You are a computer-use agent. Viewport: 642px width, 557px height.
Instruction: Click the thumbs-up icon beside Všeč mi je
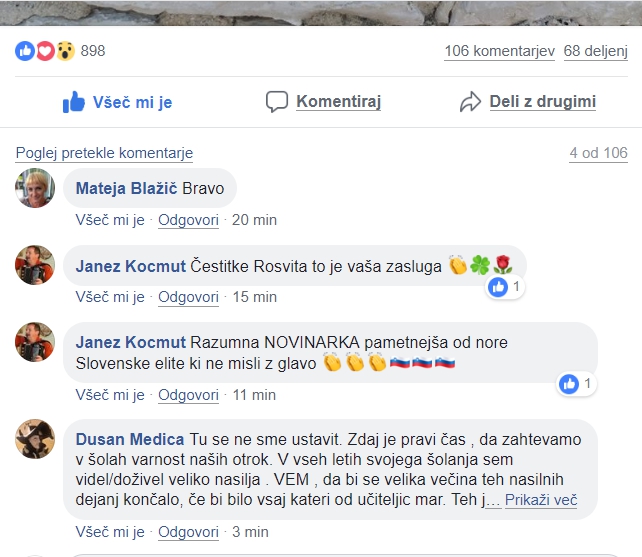74,102
